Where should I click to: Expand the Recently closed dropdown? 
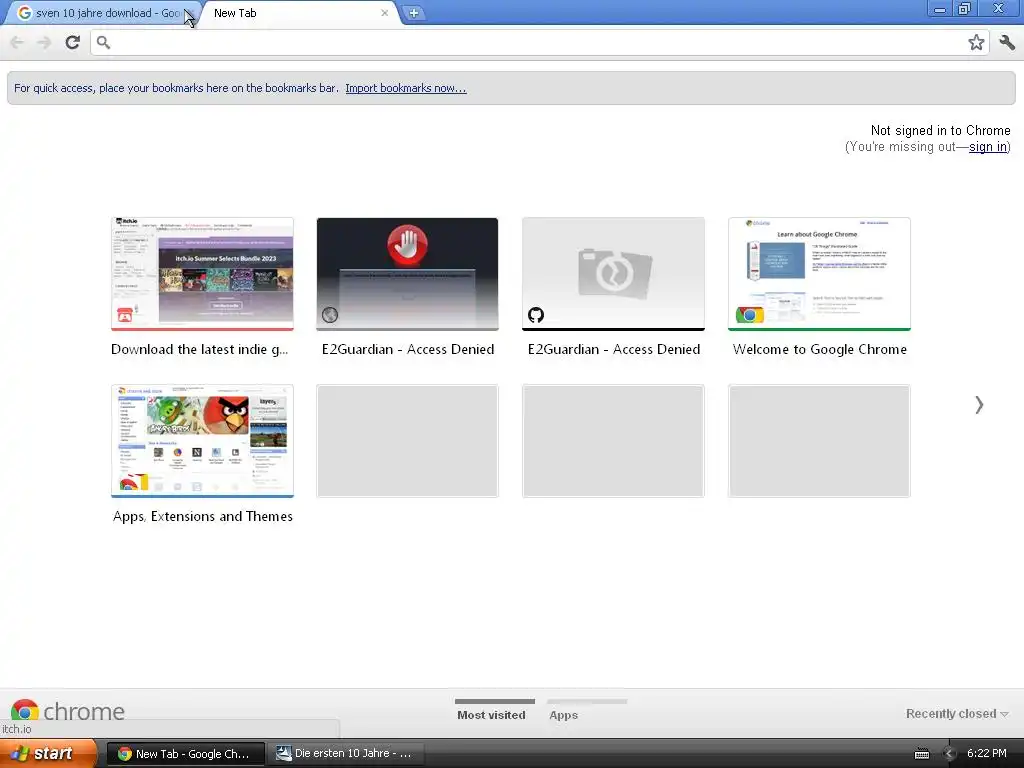[x=957, y=714]
